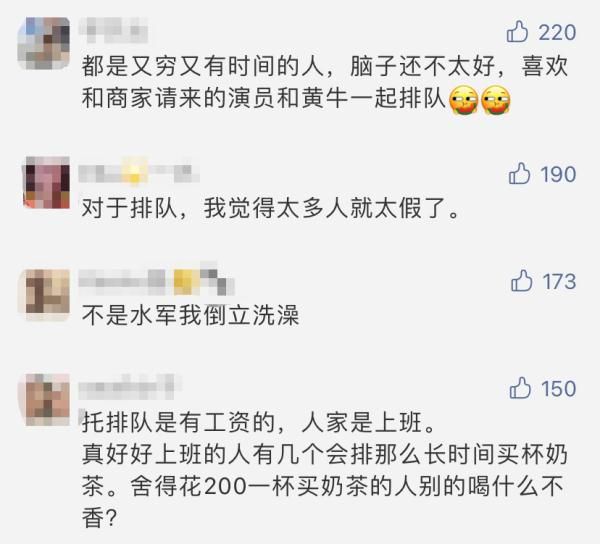The image size is (600, 544).
Task: Open the first commenter's avatar
Action: pos(44,43)
